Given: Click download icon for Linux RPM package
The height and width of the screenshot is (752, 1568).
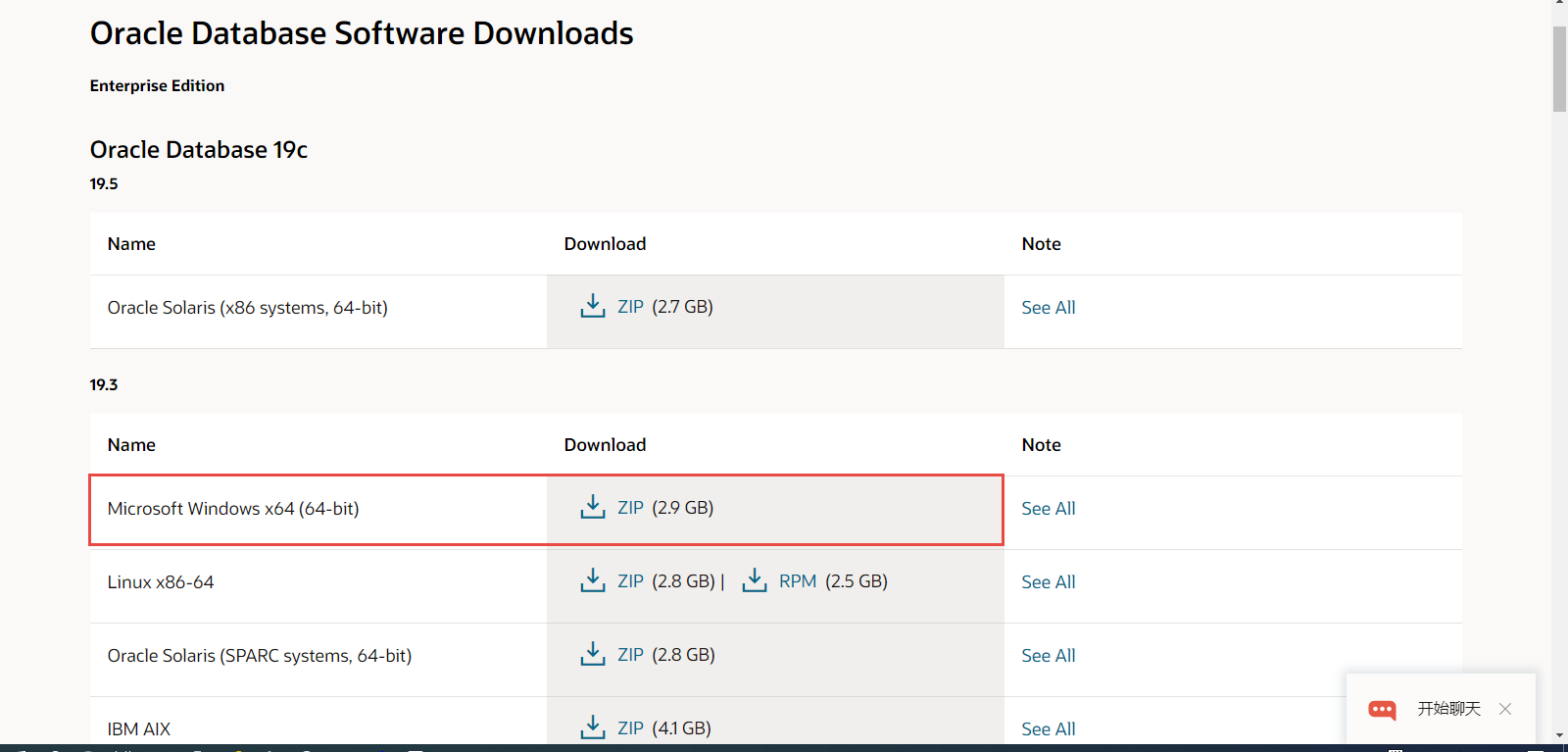Looking at the screenshot, I should (755, 580).
